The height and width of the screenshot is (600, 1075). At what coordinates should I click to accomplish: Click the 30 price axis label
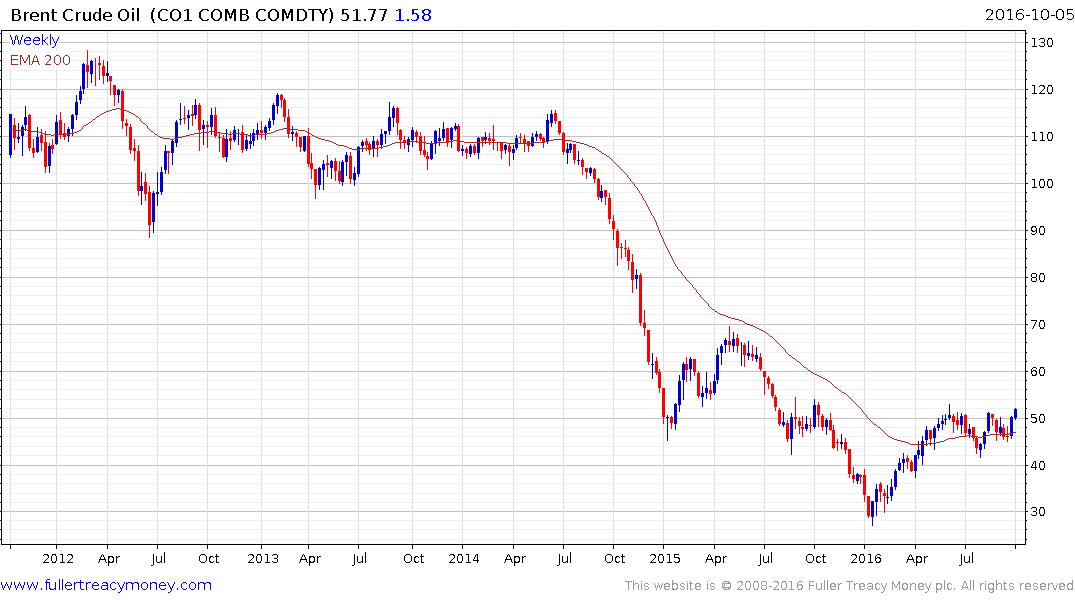pos(1039,512)
